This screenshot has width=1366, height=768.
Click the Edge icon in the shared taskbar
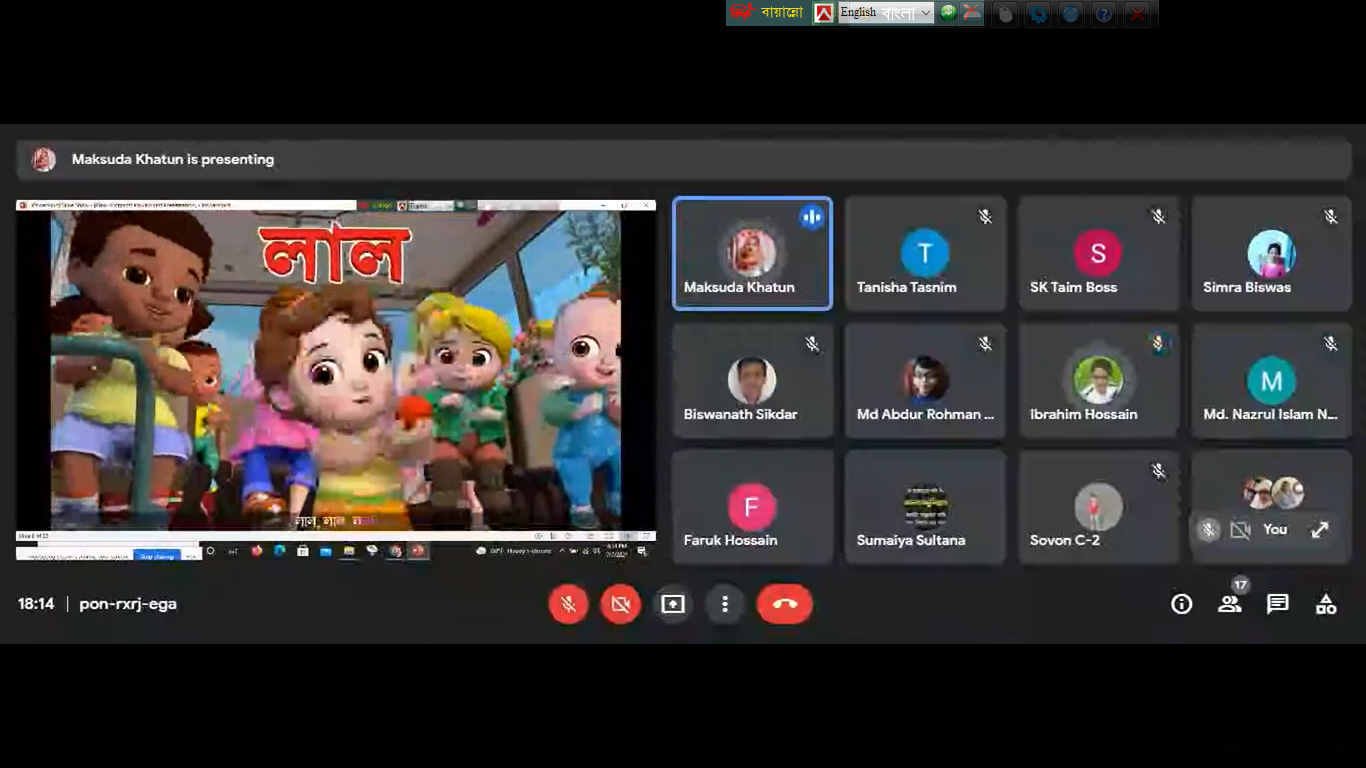[x=279, y=550]
